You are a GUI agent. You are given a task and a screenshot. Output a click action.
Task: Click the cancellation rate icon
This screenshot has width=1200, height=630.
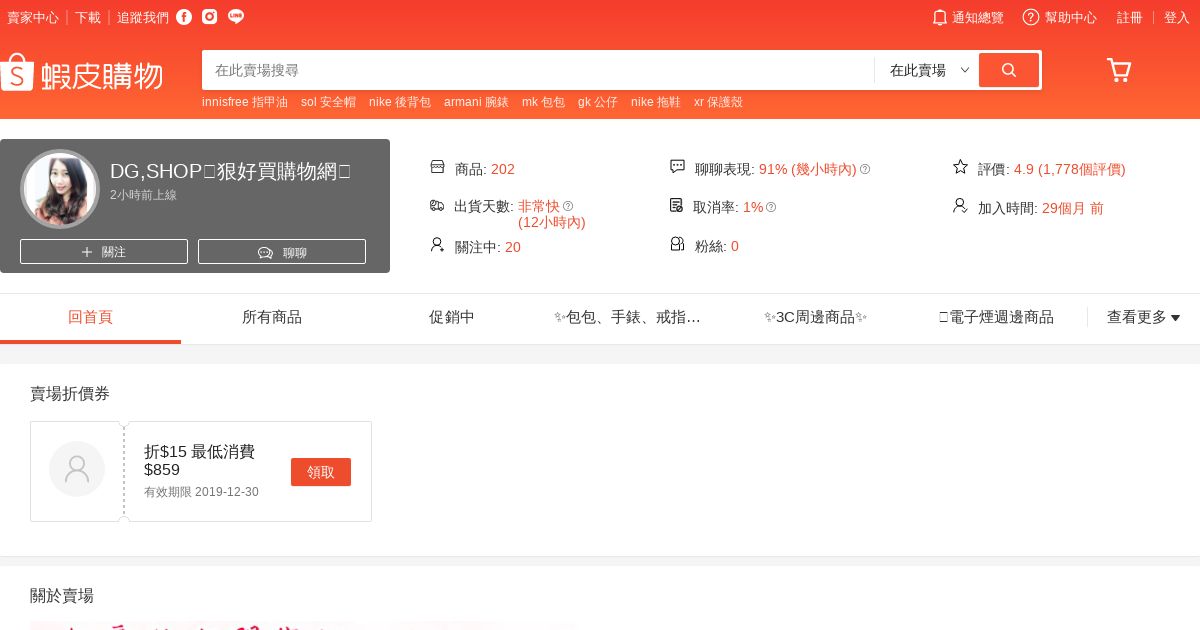(x=677, y=205)
